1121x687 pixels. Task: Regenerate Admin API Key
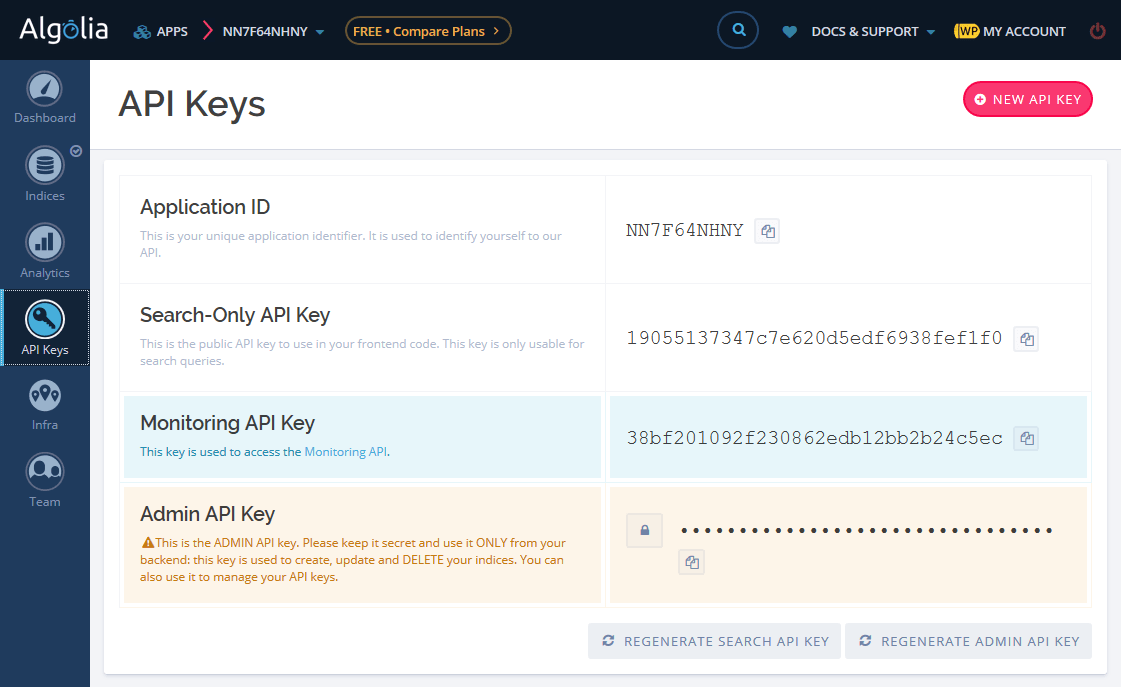[x=968, y=641]
